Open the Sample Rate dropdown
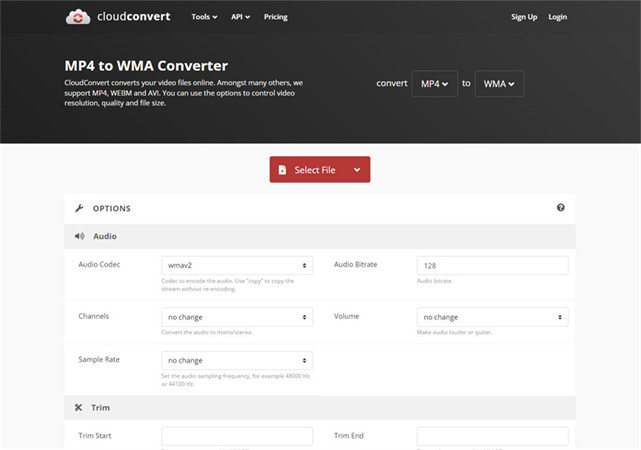641x450 pixels. [x=237, y=360]
